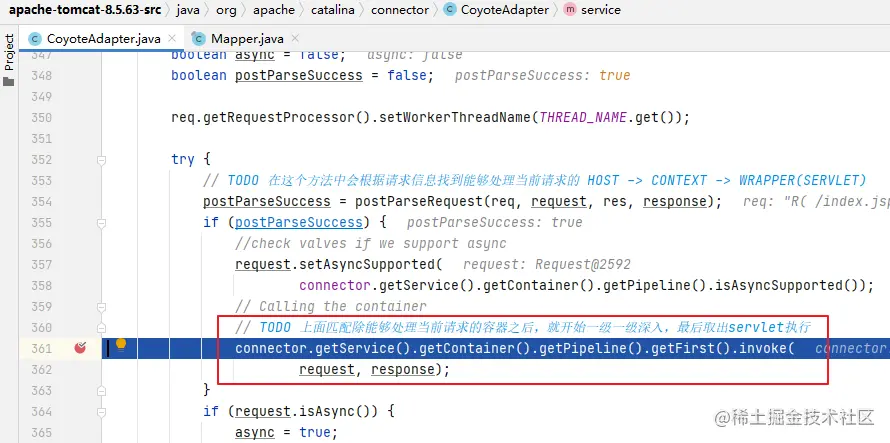Click 'request: Request@2592' inline hint

(x=547, y=264)
